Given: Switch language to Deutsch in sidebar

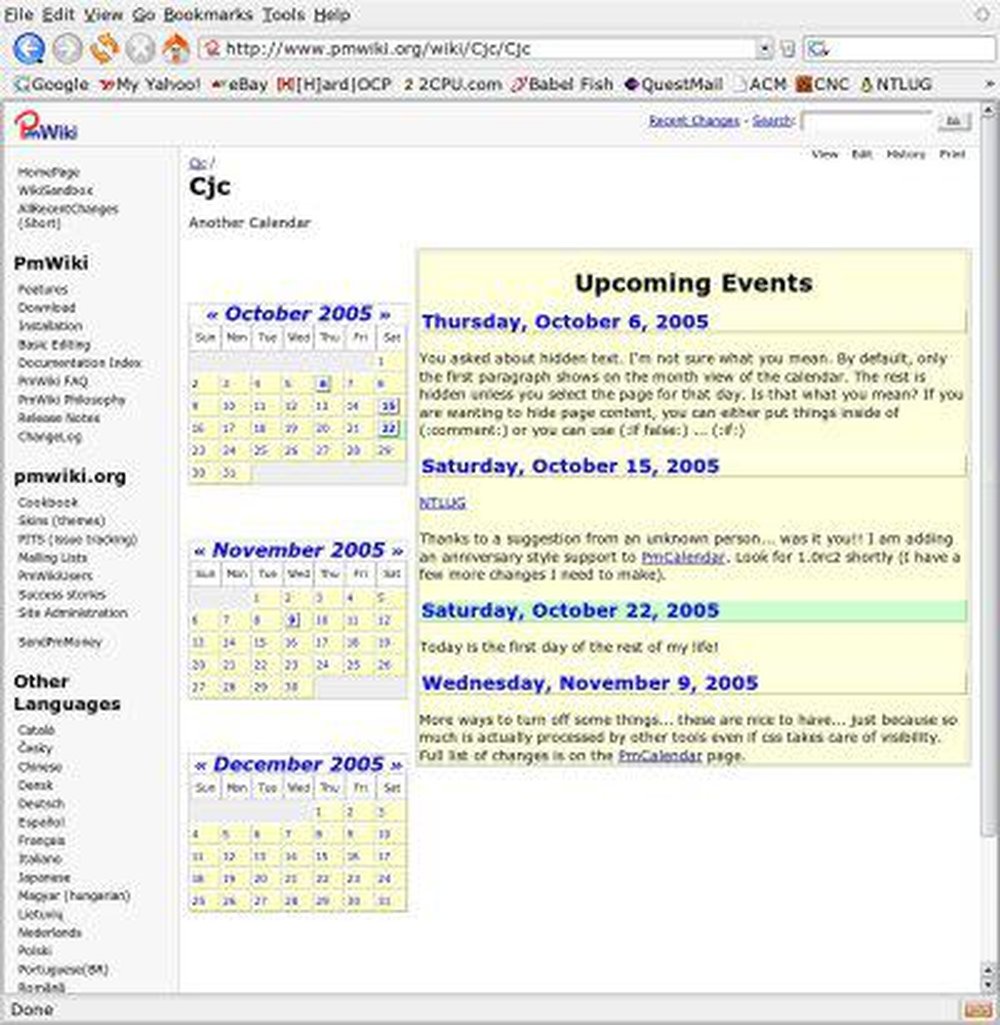Looking at the screenshot, I should point(41,803).
